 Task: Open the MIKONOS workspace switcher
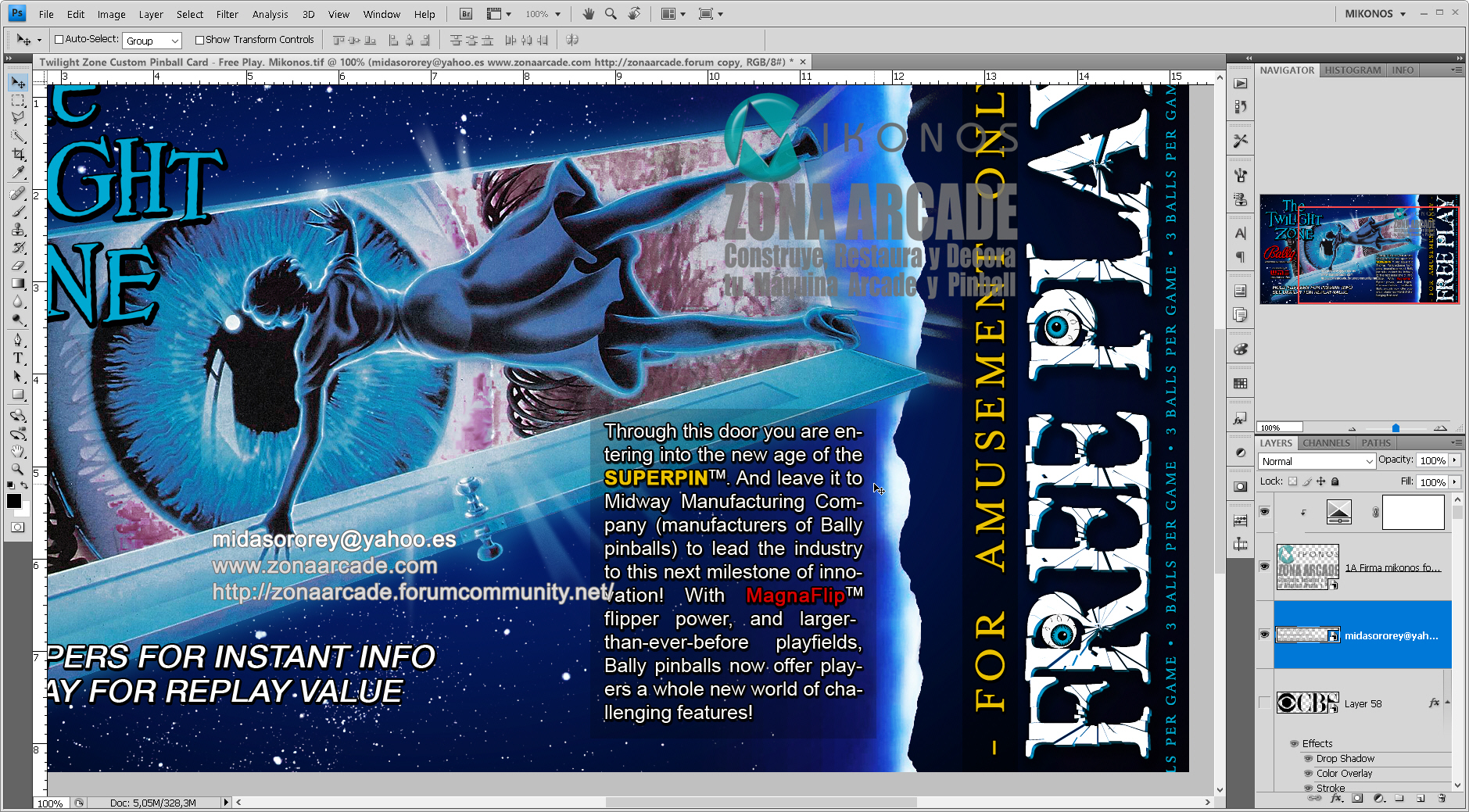tap(1375, 14)
